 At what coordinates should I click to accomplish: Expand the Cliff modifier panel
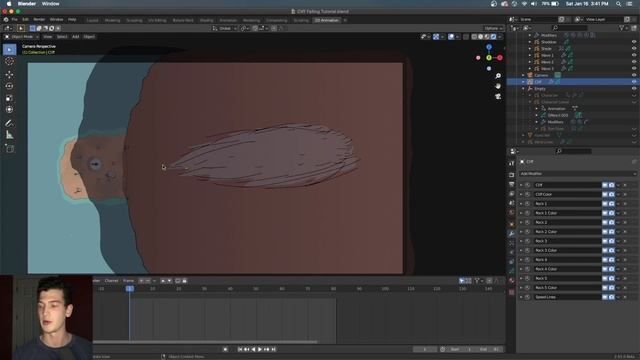[x=521, y=185]
